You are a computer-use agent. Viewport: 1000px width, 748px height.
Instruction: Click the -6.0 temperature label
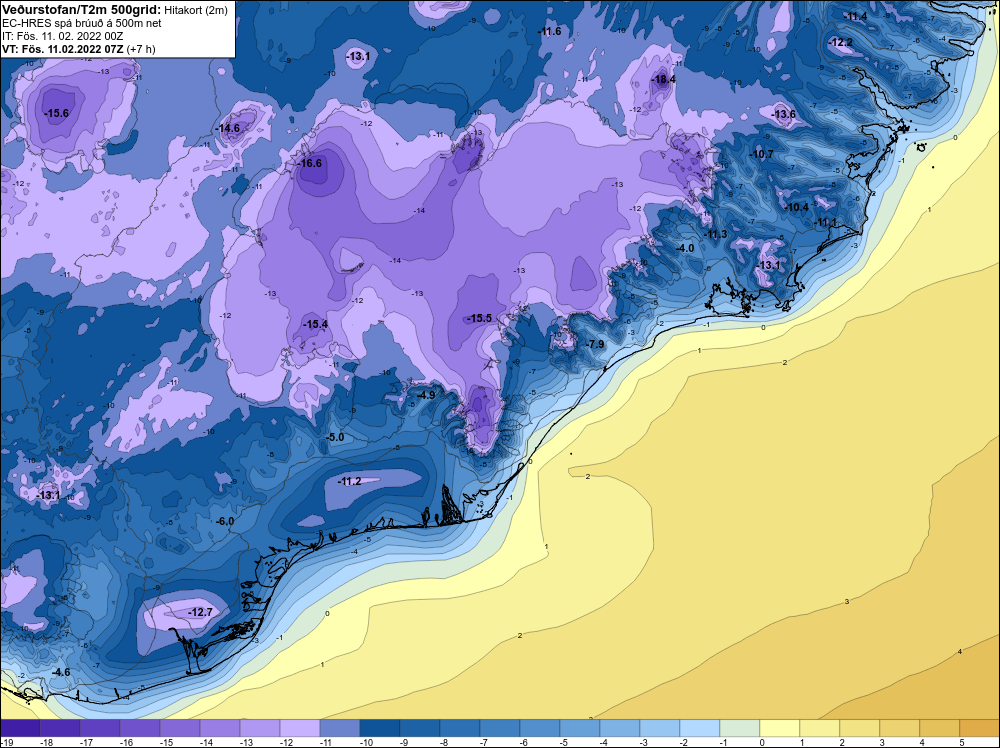coord(224,522)
